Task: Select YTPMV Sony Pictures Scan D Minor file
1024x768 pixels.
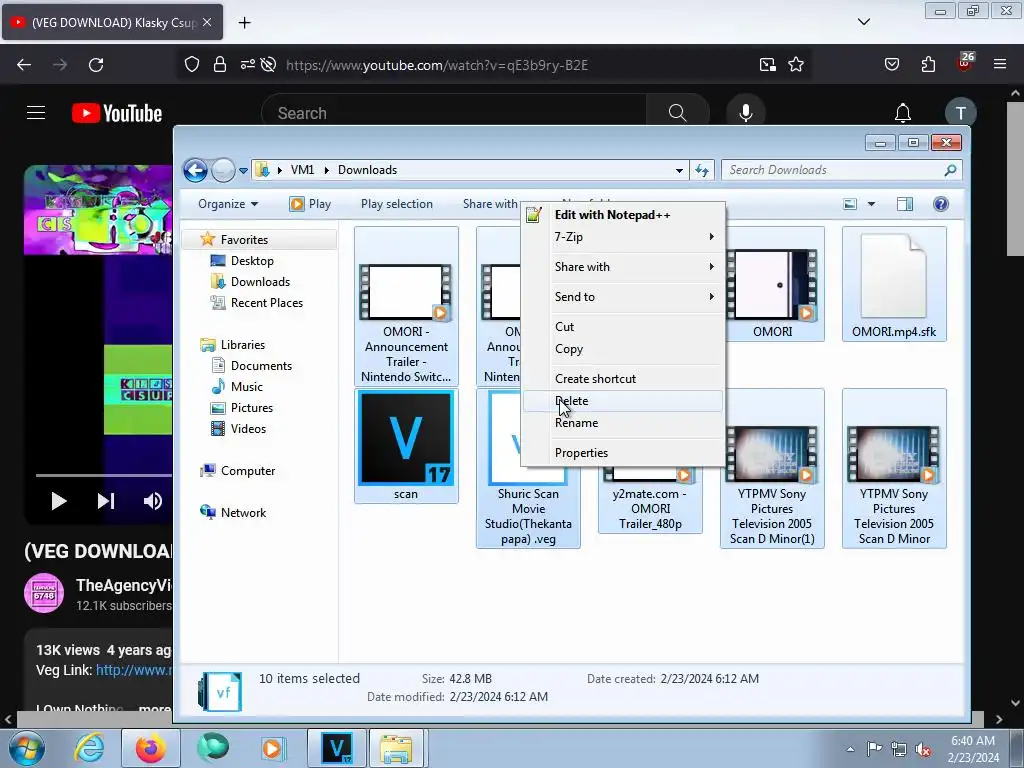Action: click(x=894, y=468)
